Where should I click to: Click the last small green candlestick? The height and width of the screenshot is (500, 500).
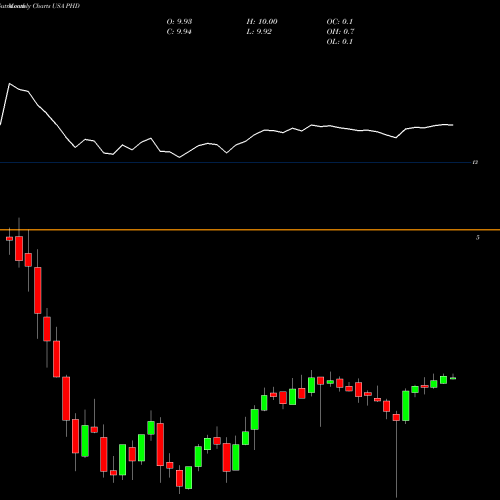tap(453, 378)
